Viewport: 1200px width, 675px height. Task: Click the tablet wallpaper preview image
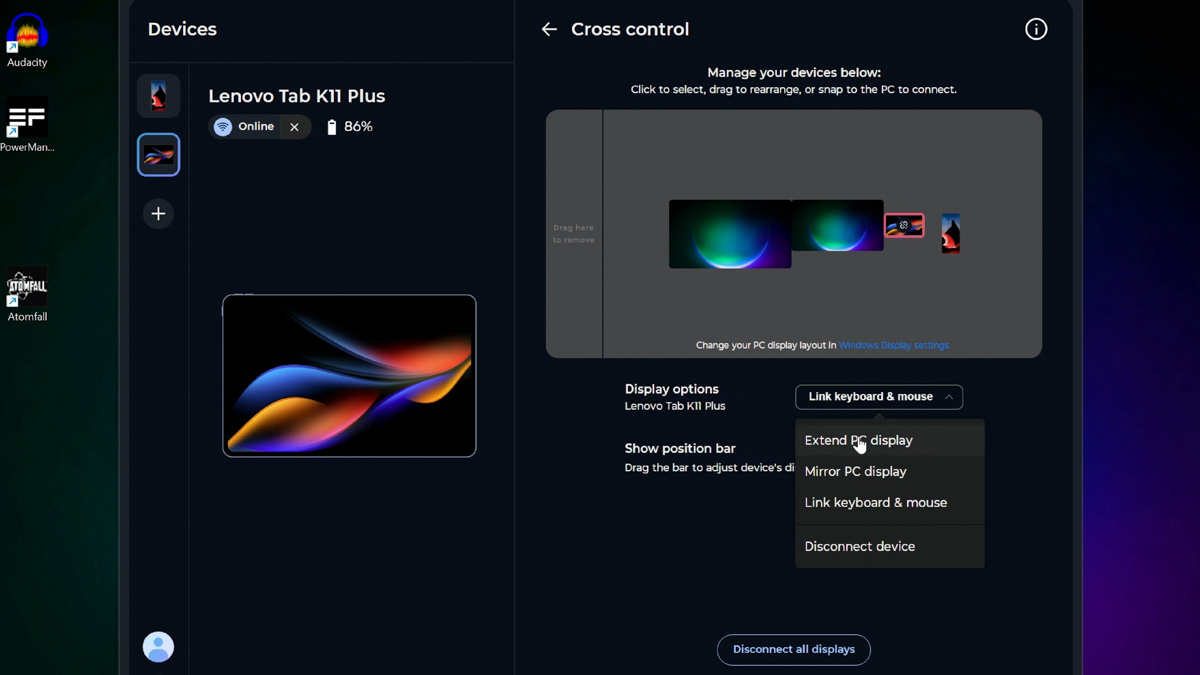tap(349, 376)
